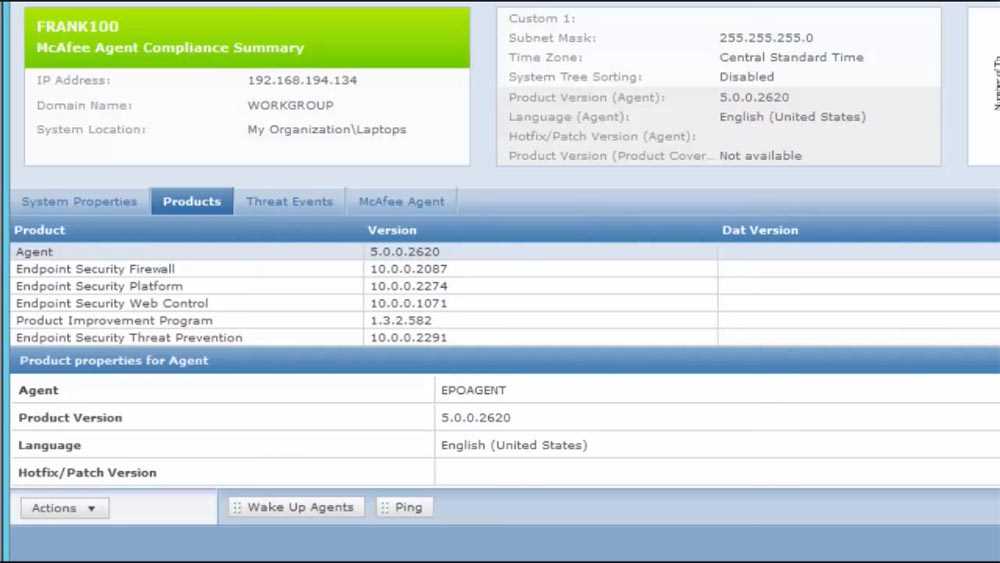Click the Not available product coverage value

760,156
